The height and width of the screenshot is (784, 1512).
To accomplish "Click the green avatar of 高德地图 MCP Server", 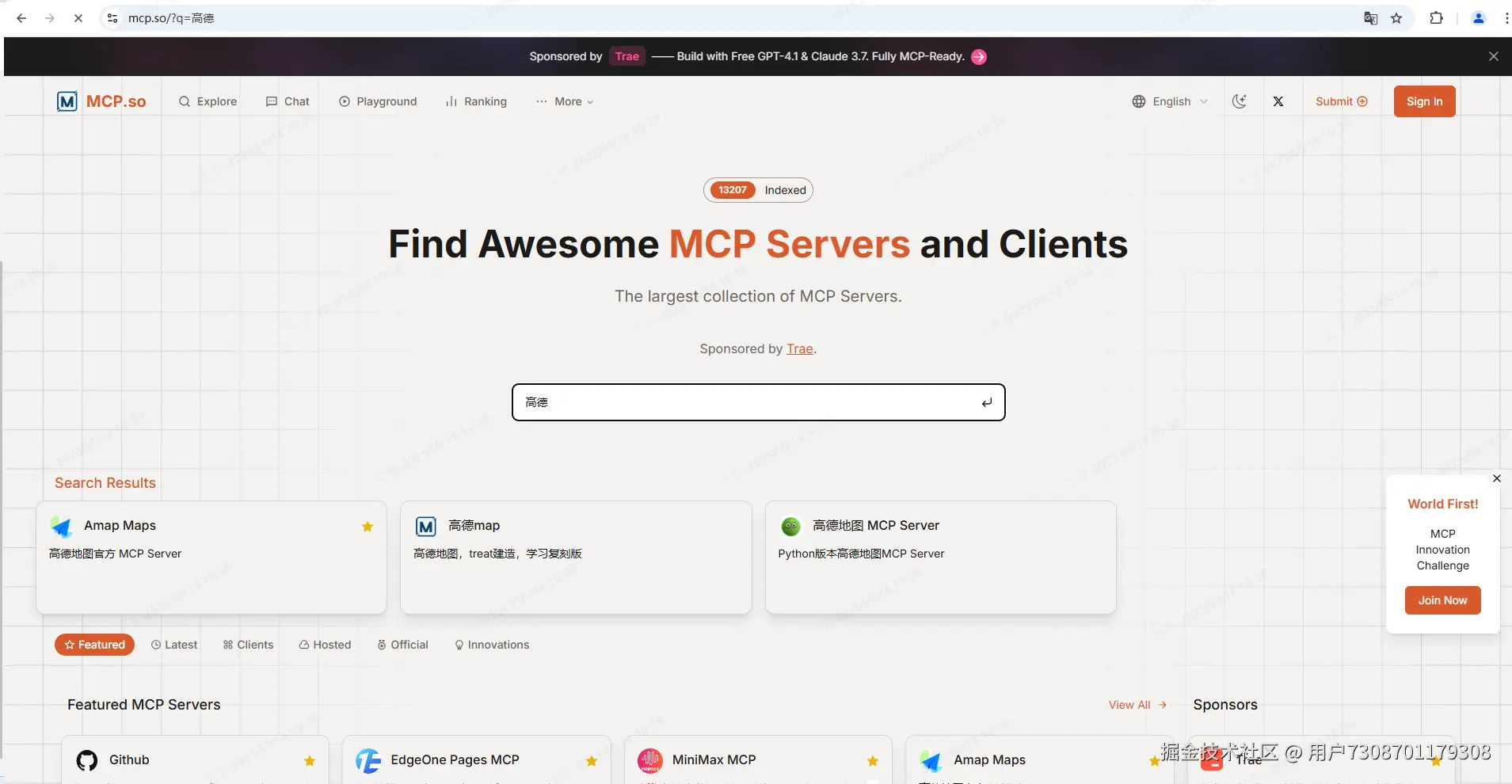I will click(790, 526).
